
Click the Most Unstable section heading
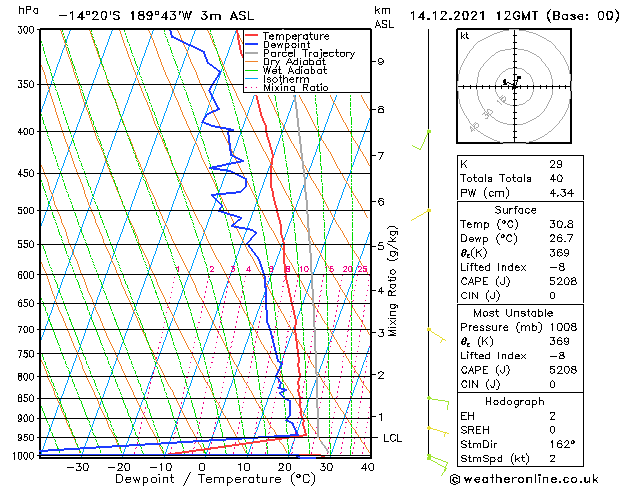click(x=514, y=312)
